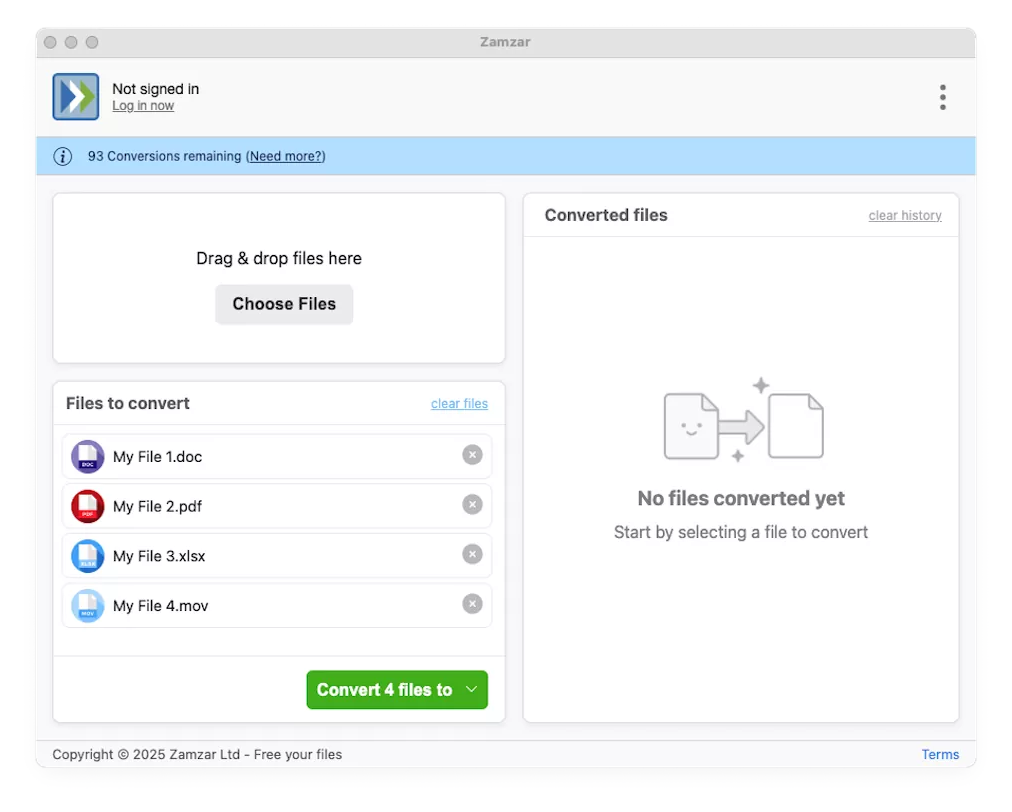Click the clear files link
Image resolution: width=1012 pixels, height=812 pixels.
tap(460, 403)
